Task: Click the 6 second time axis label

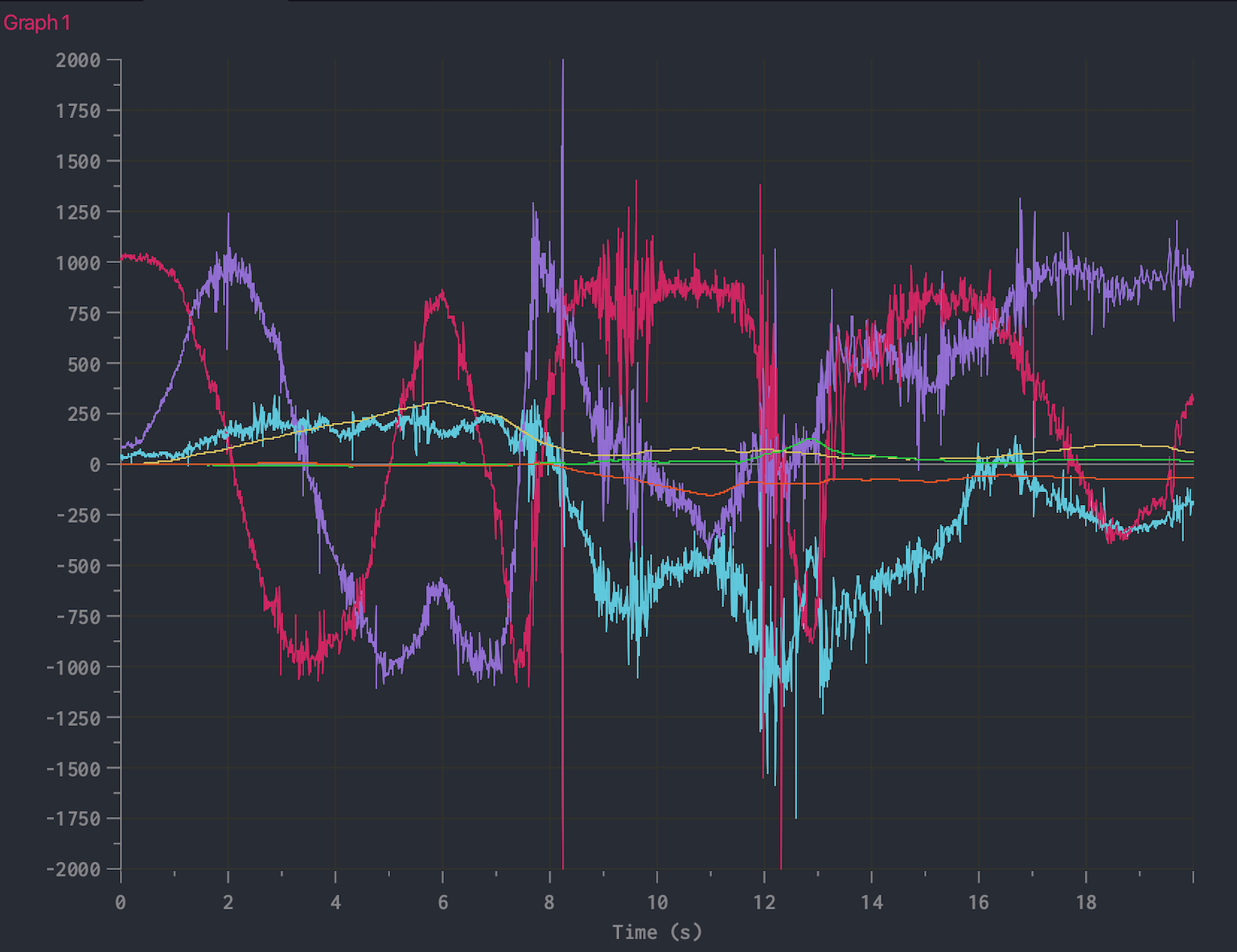Action: pyautogui.click(x=442, y=902)
